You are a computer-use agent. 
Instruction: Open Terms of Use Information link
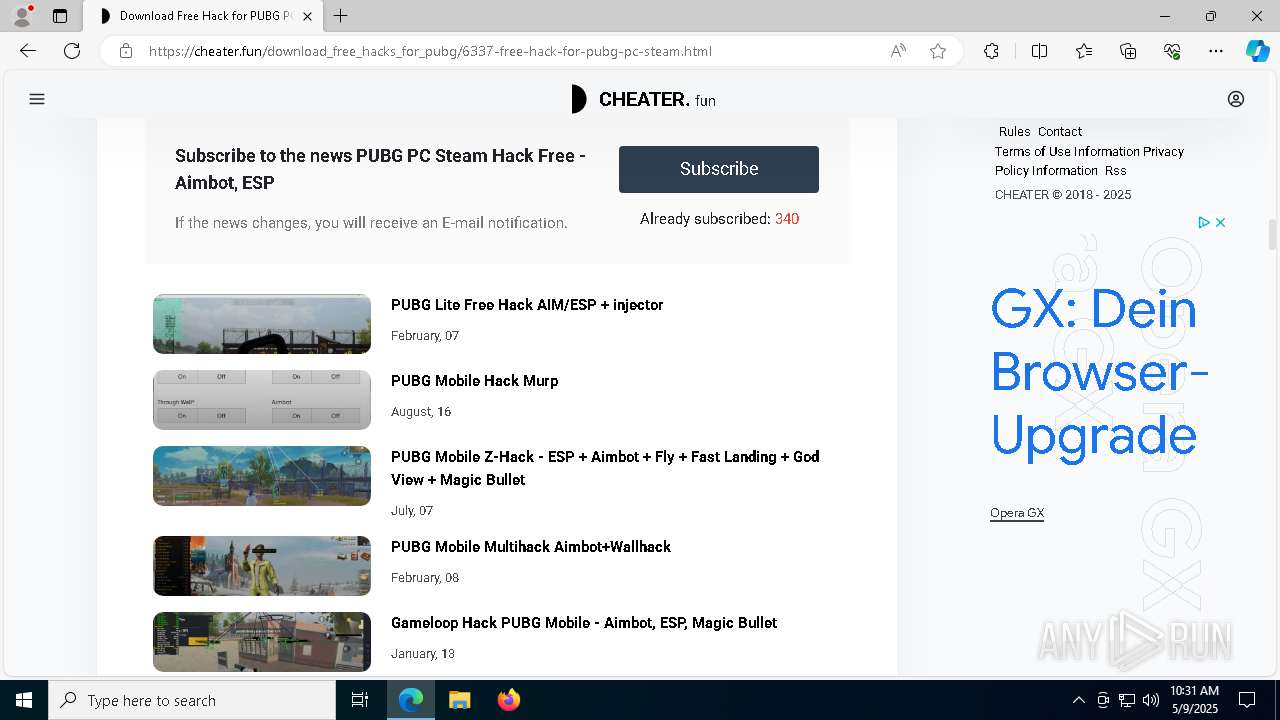coord(1067,151)
